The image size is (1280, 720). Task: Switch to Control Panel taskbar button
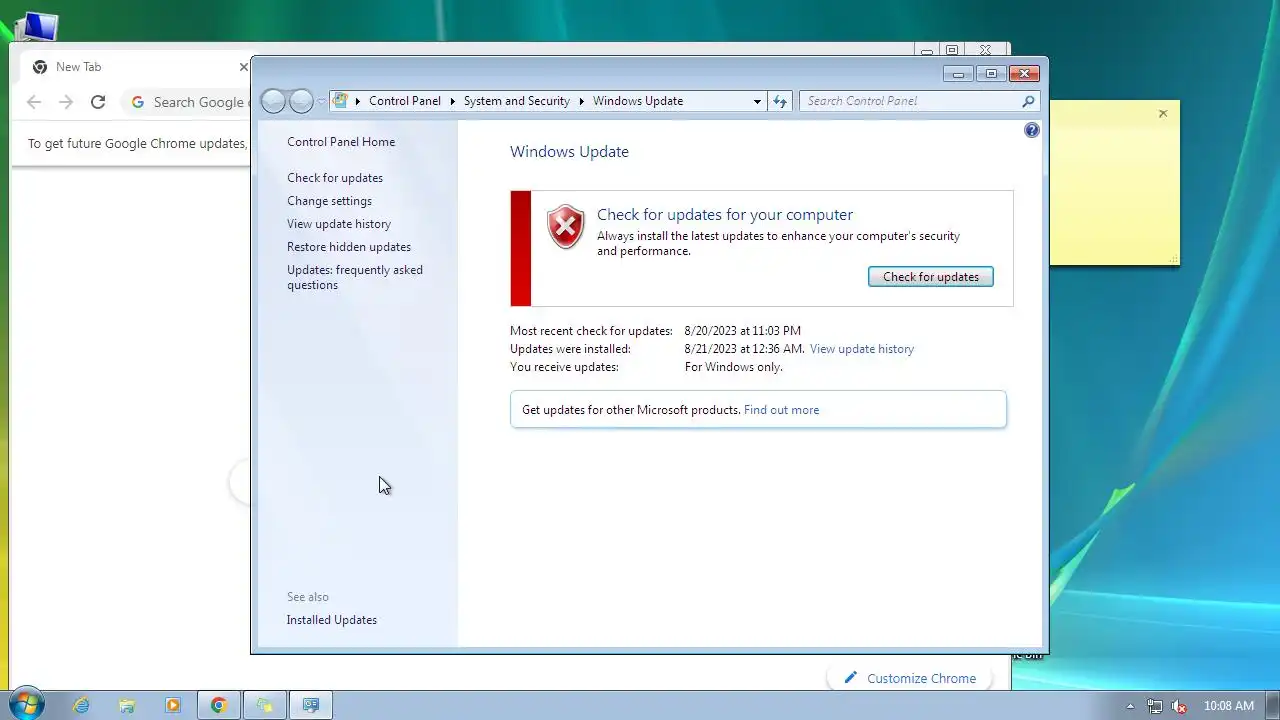[x=311, y=705]
